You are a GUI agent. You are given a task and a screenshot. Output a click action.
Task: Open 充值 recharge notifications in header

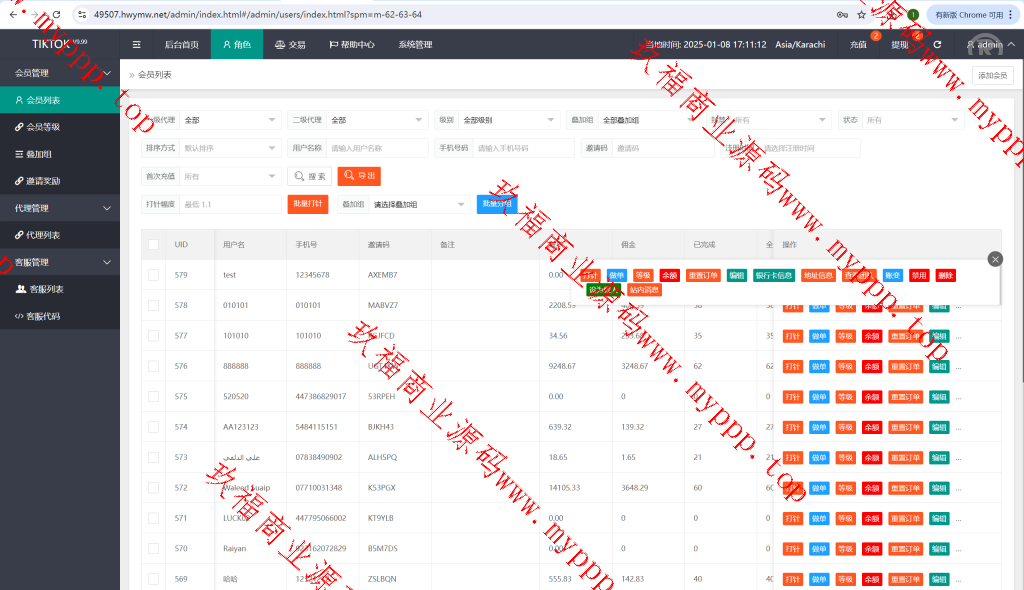[x=858, y=45]
